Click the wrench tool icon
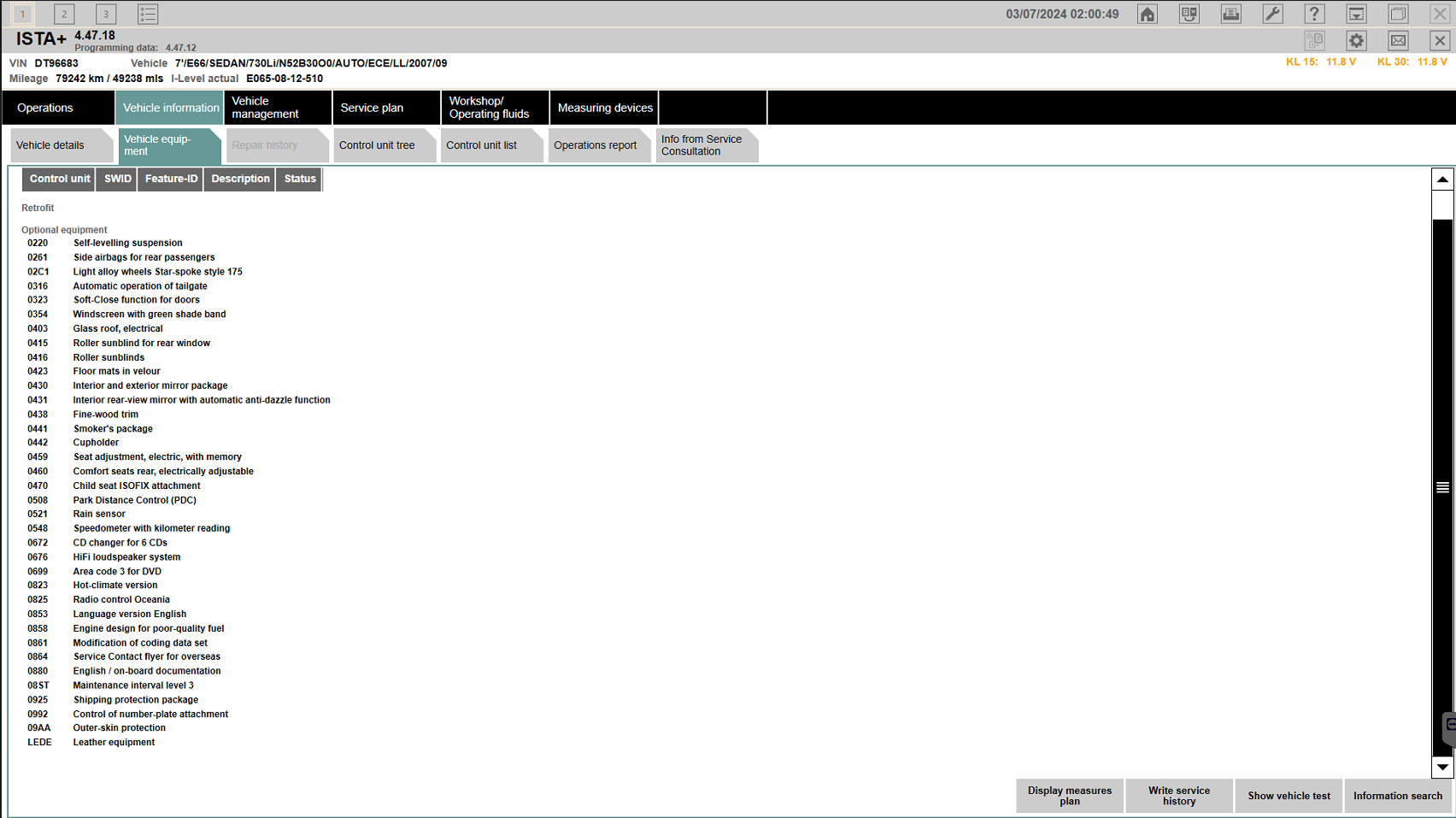The width and height of the screenshot is (1456, 818). click(x=1272, y=14)
